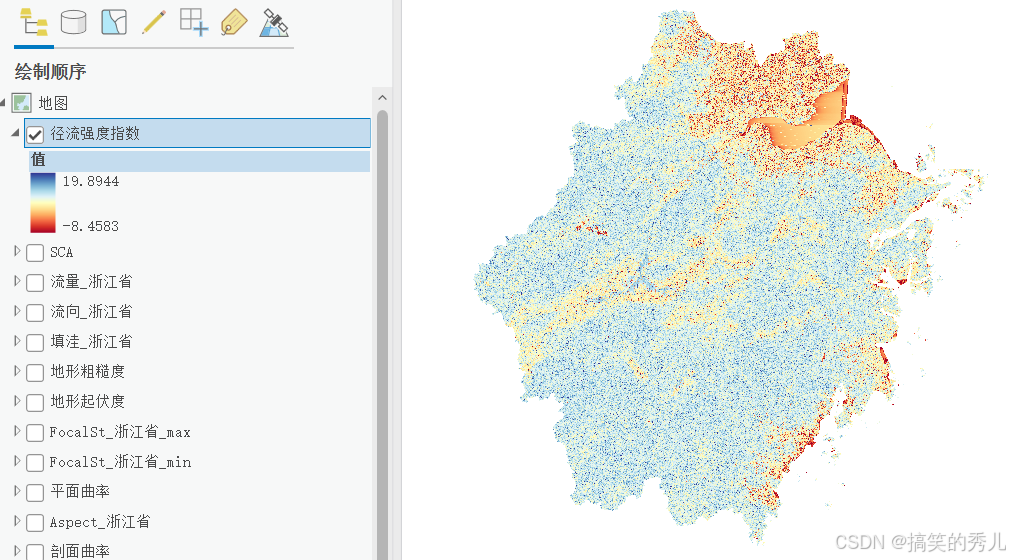Expand the Aspect_浙江省 layer
Viewport: 1010px width, 560px height.
(17, 521)
